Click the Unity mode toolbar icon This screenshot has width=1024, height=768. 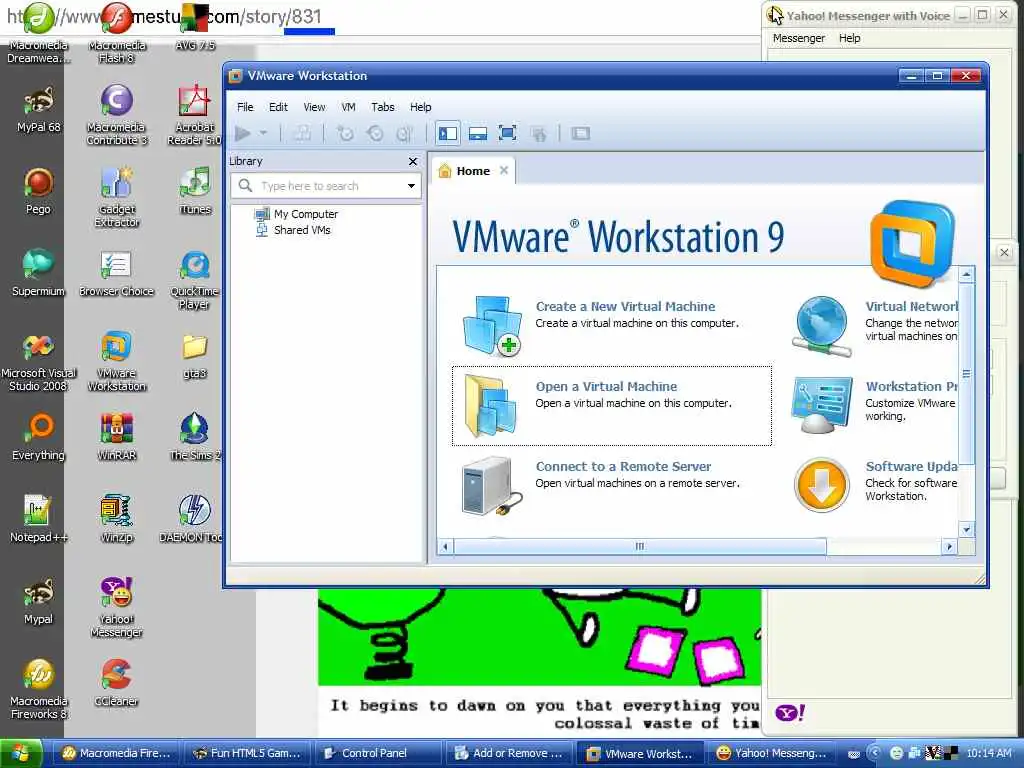click(x=538, y=135)
